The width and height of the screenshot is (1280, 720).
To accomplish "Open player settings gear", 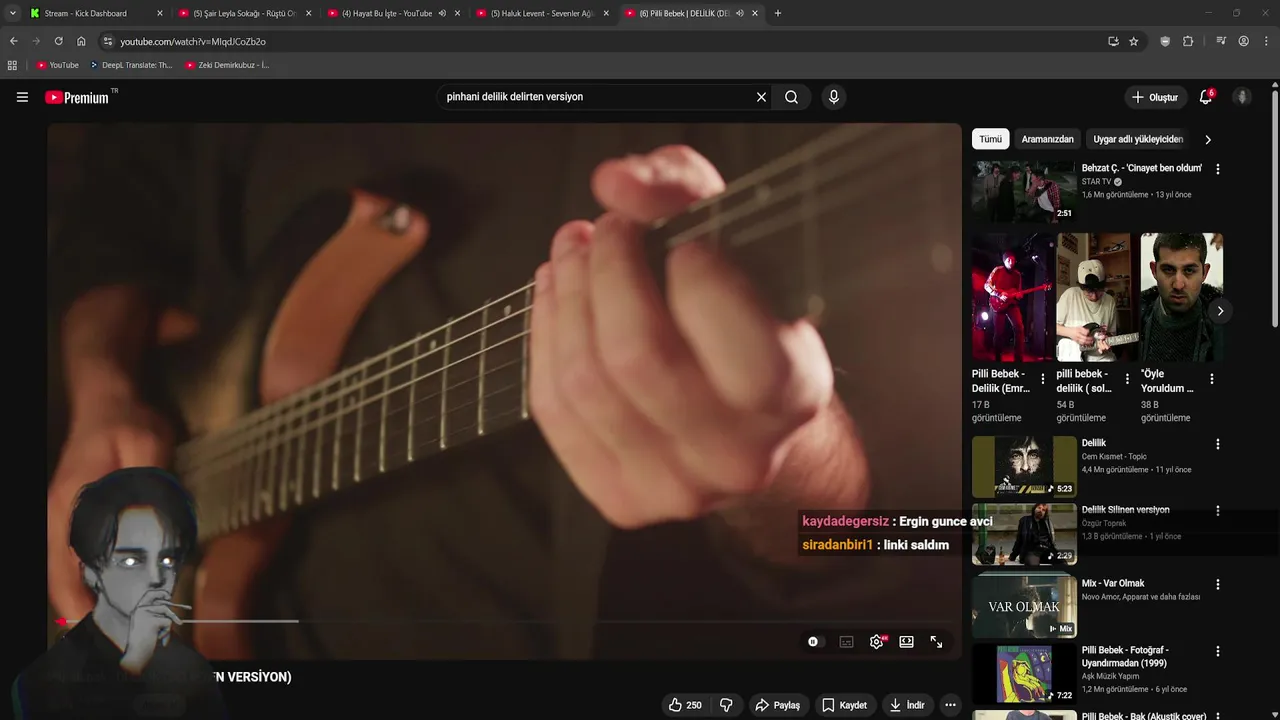I will pos(877,642).
